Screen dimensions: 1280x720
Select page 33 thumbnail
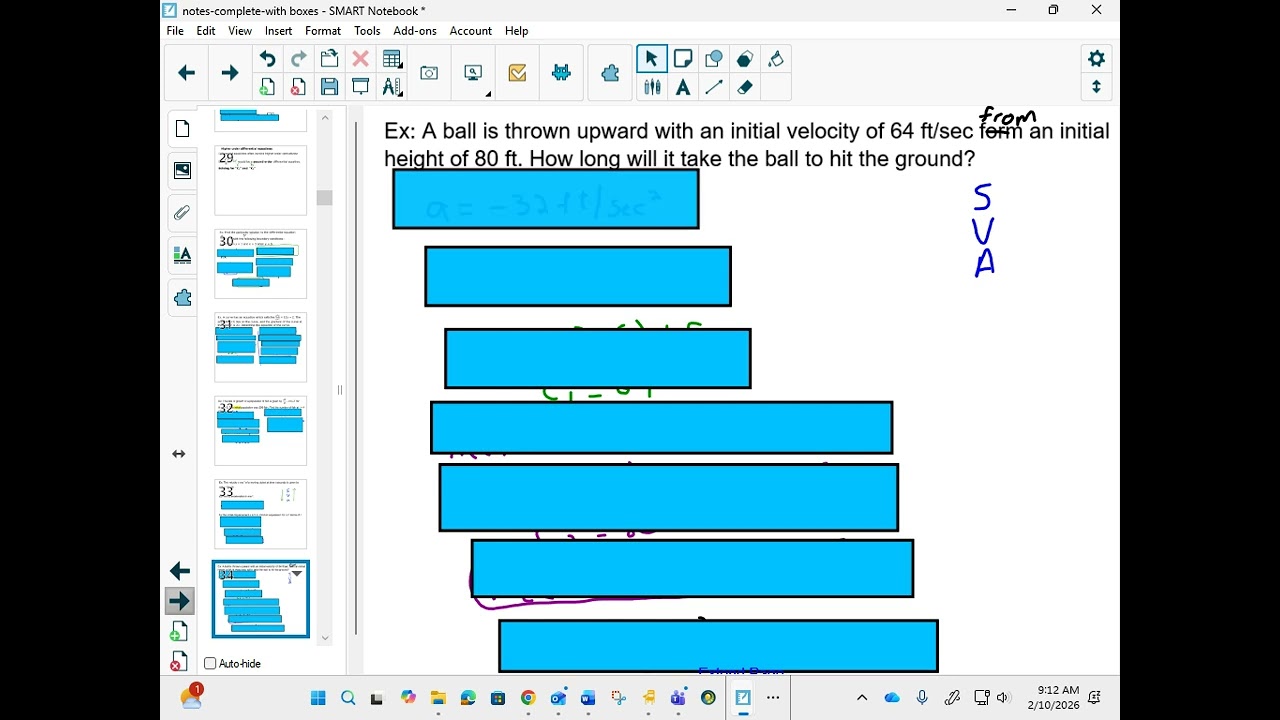click(x=261, y=514)
